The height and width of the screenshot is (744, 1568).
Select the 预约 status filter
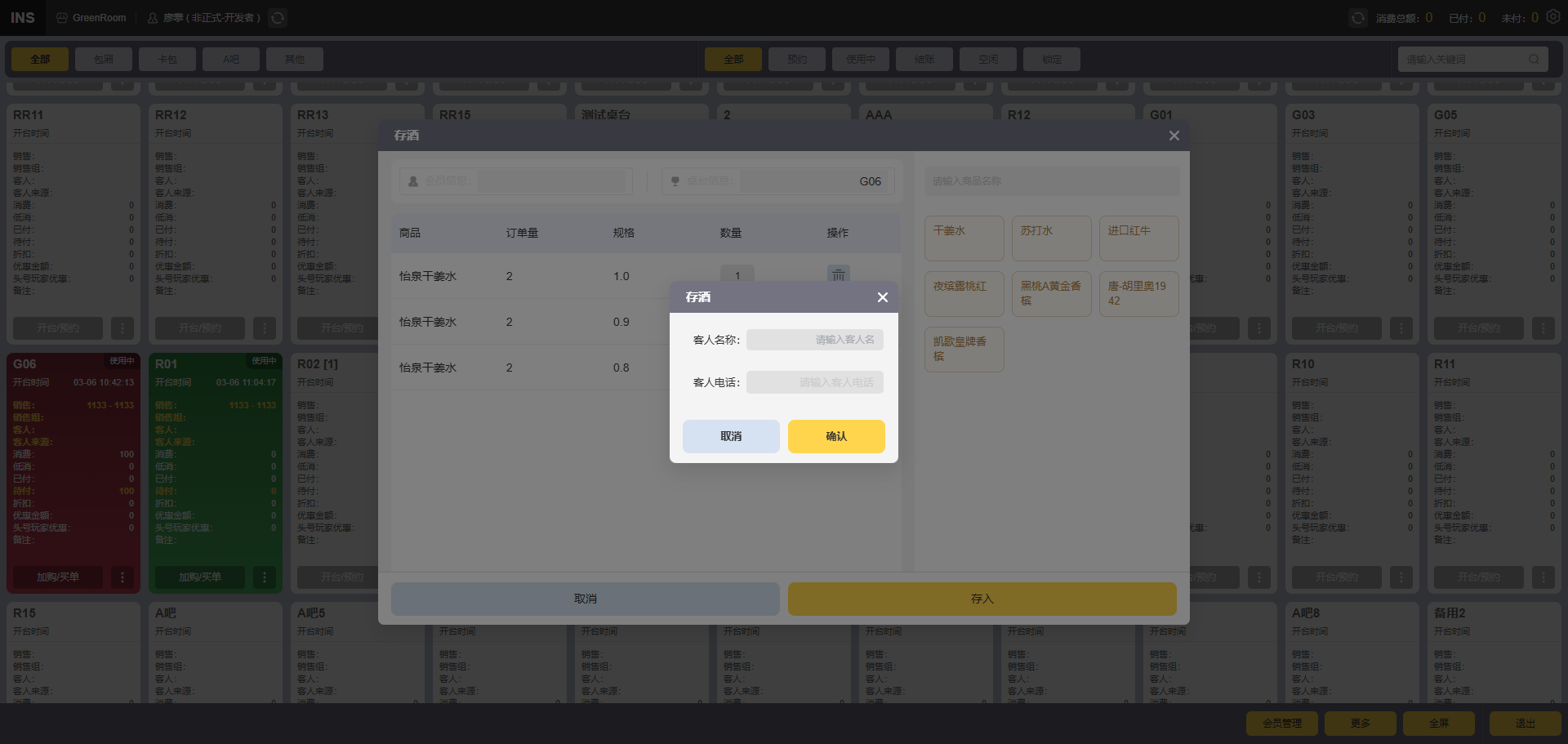[x=797, y=60]
